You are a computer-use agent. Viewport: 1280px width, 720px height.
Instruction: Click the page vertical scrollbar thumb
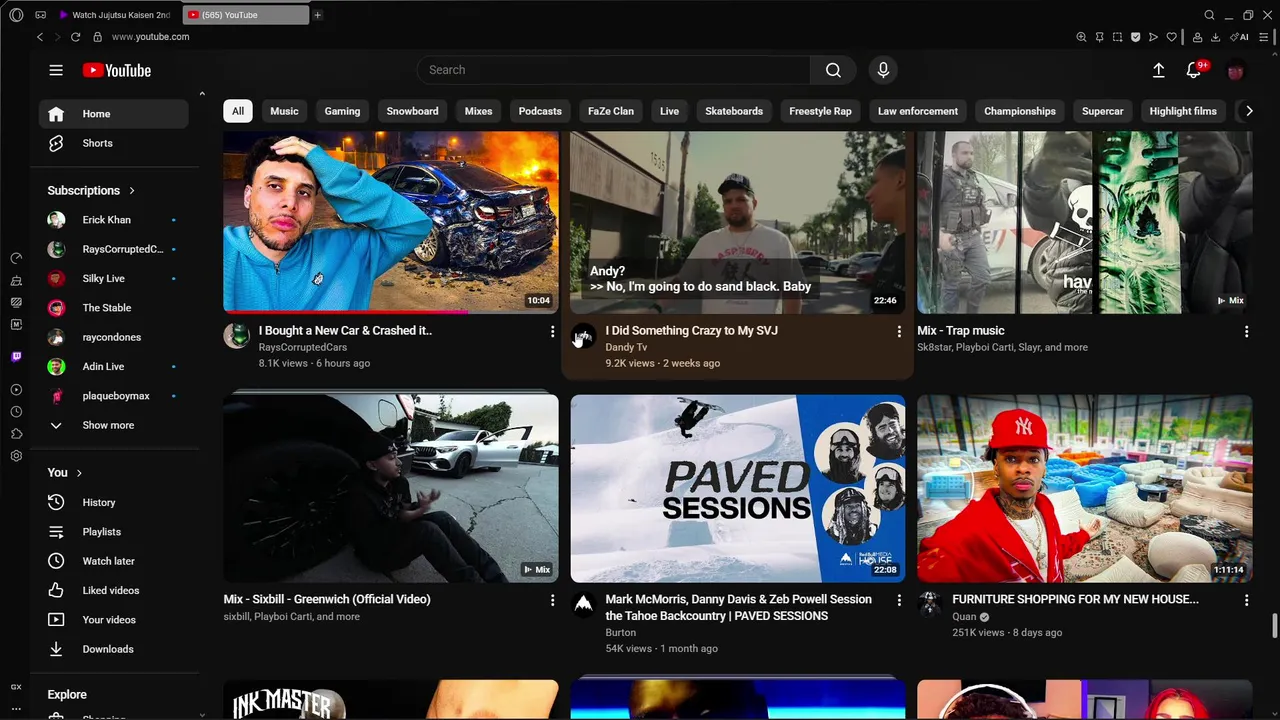click(x=1275, y=626)
